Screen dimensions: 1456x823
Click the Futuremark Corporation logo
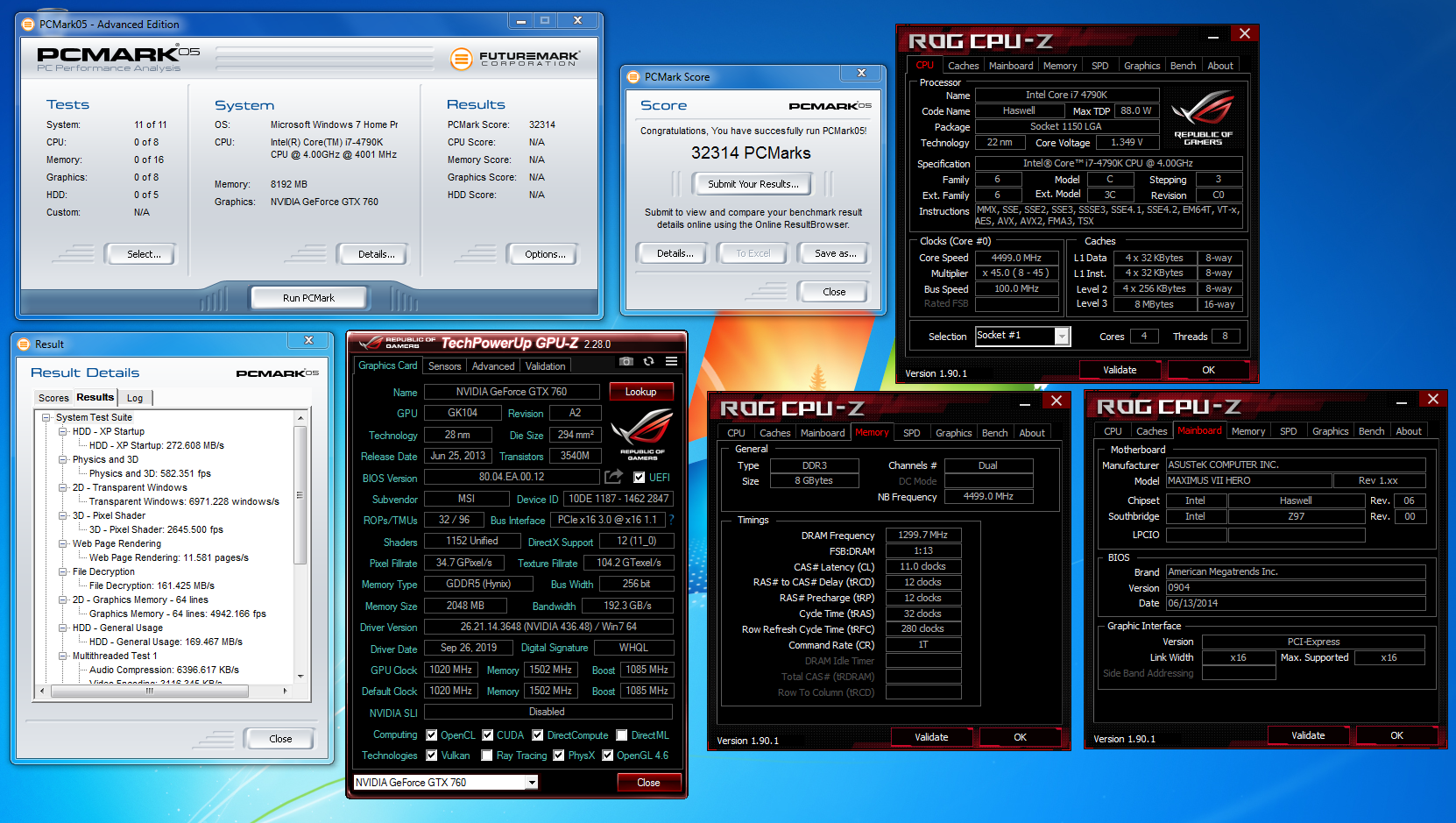515,59
